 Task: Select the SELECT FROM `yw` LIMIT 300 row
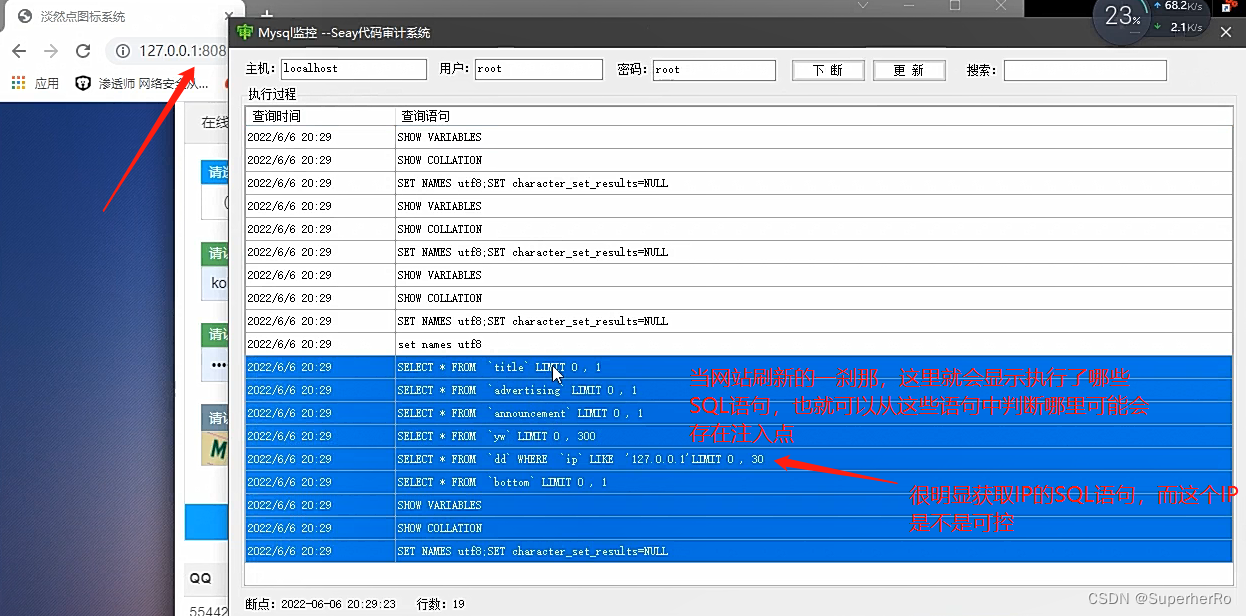click(x=739, y=436)
